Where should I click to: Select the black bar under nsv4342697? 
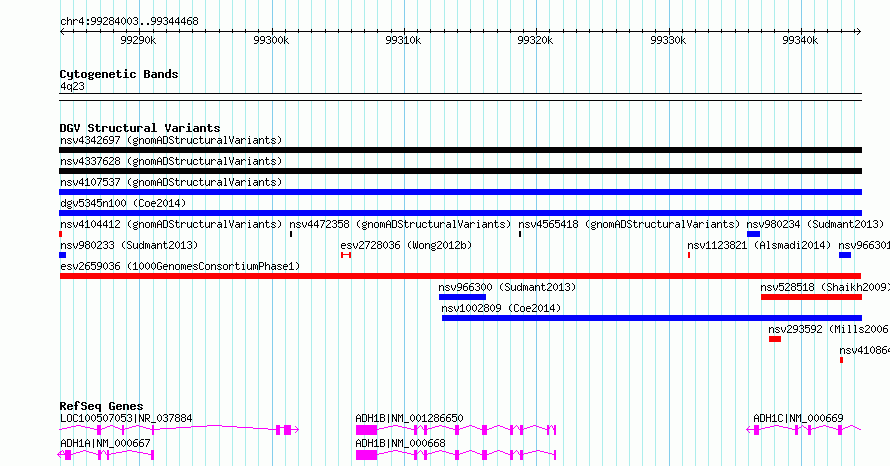(460, 150)
